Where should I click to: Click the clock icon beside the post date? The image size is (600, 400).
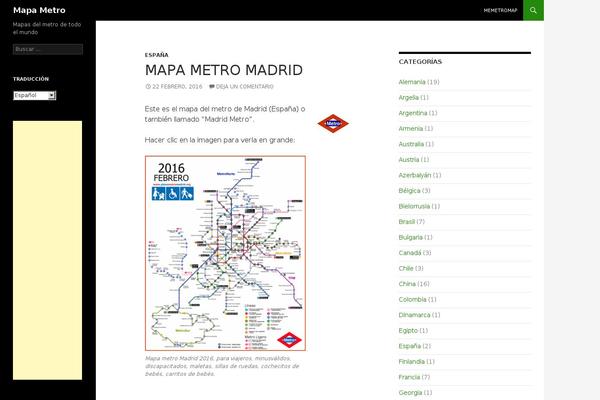coord(147,87)
